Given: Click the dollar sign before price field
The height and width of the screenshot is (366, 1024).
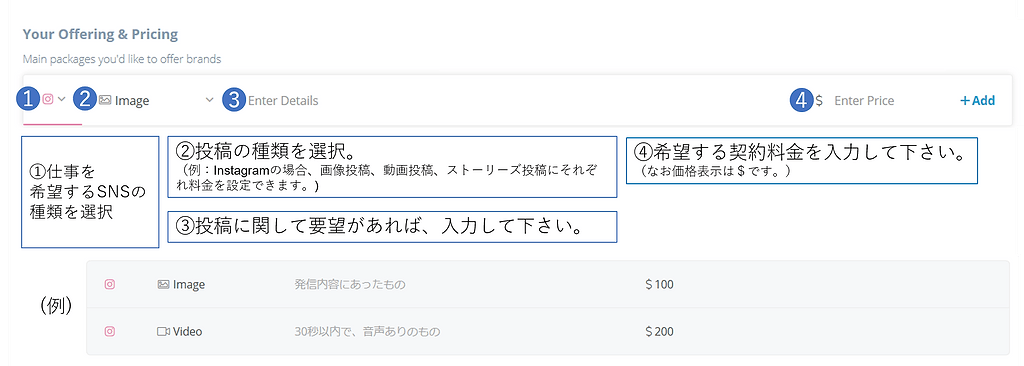Looking at the screenshot, I should click(x=819, y=101).
